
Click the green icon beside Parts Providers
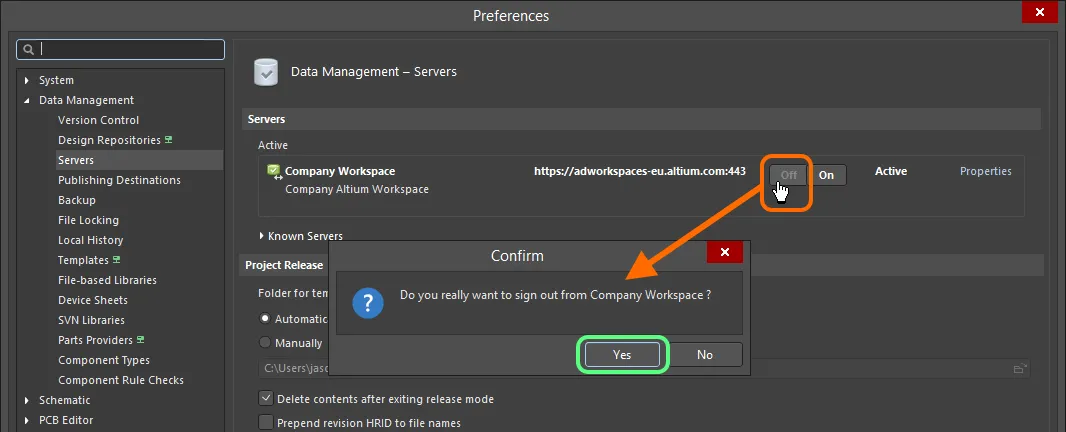[141, 339]
